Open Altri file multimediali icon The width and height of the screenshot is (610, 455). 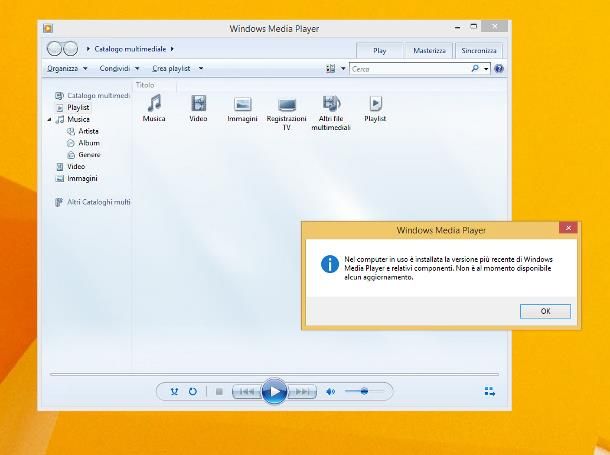tap(331, 113)
